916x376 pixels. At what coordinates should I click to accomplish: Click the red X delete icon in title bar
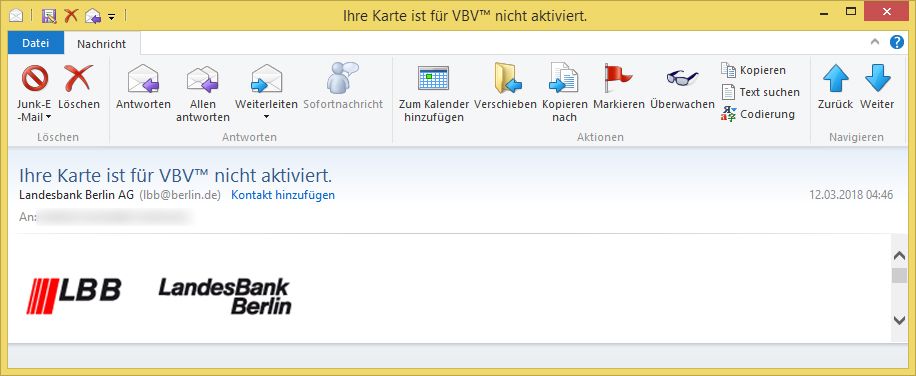(71, 16)
